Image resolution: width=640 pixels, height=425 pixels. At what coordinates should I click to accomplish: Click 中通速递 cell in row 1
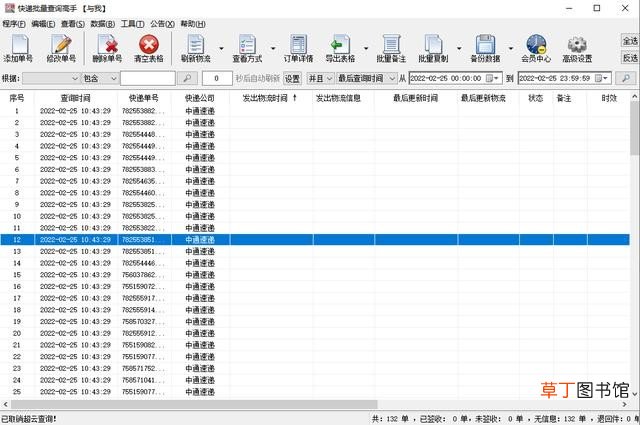coord(200,111)
